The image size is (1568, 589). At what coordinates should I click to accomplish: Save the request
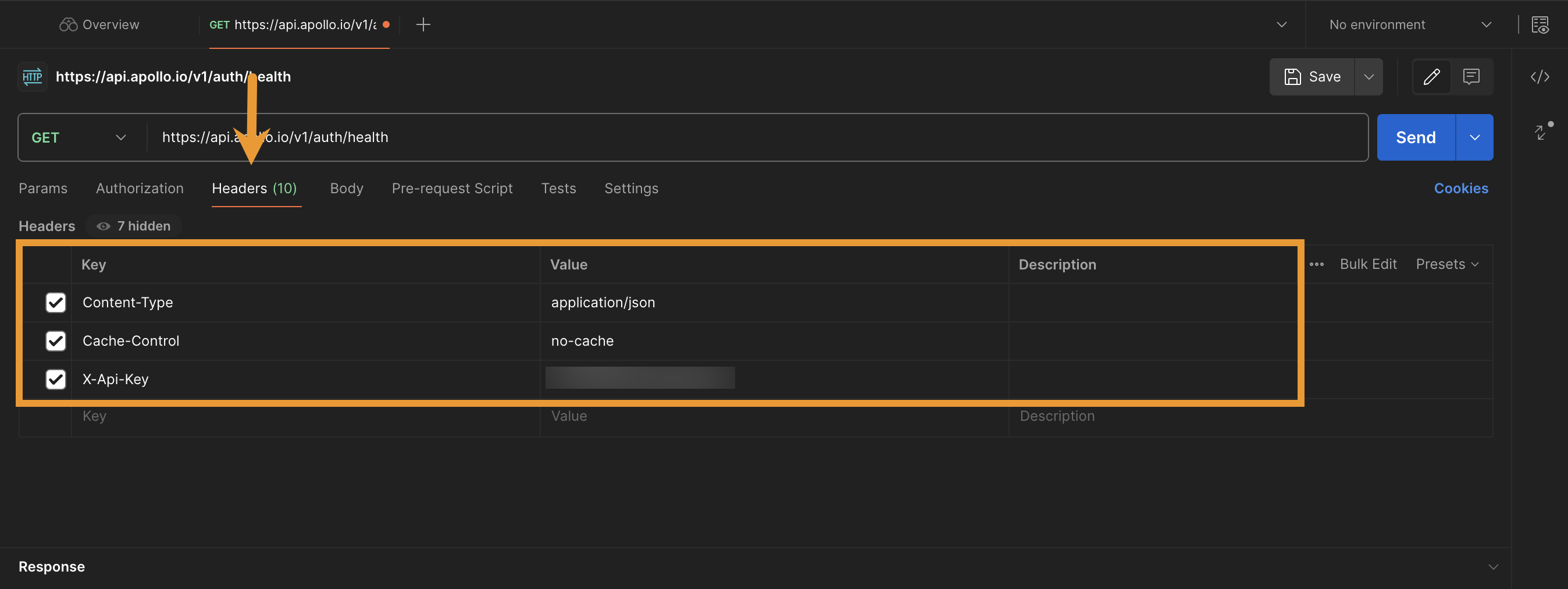click(x=1312, y=77)
